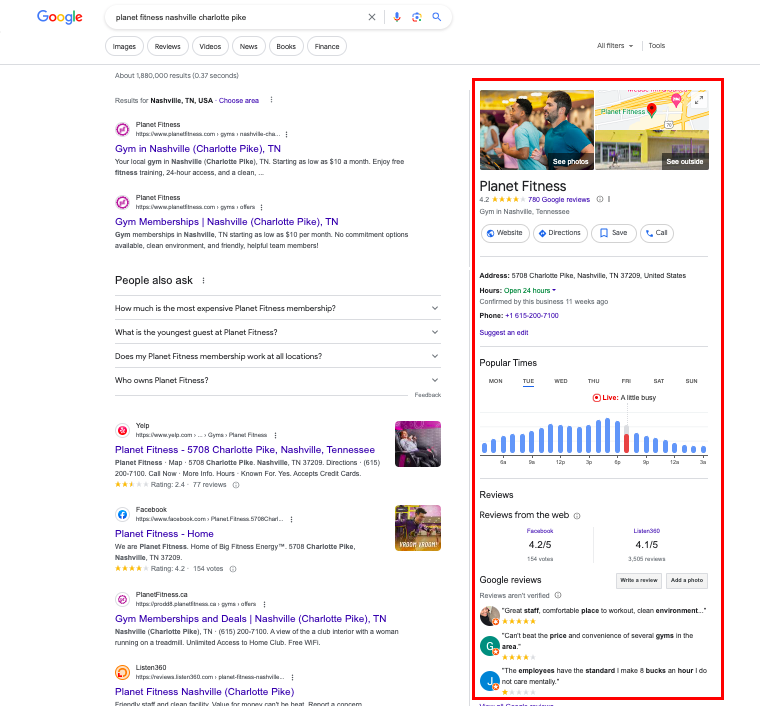Open three-dot menu for PlanetFitness.ca result
The width and height of the screenshot is (760, 706).
264,604
